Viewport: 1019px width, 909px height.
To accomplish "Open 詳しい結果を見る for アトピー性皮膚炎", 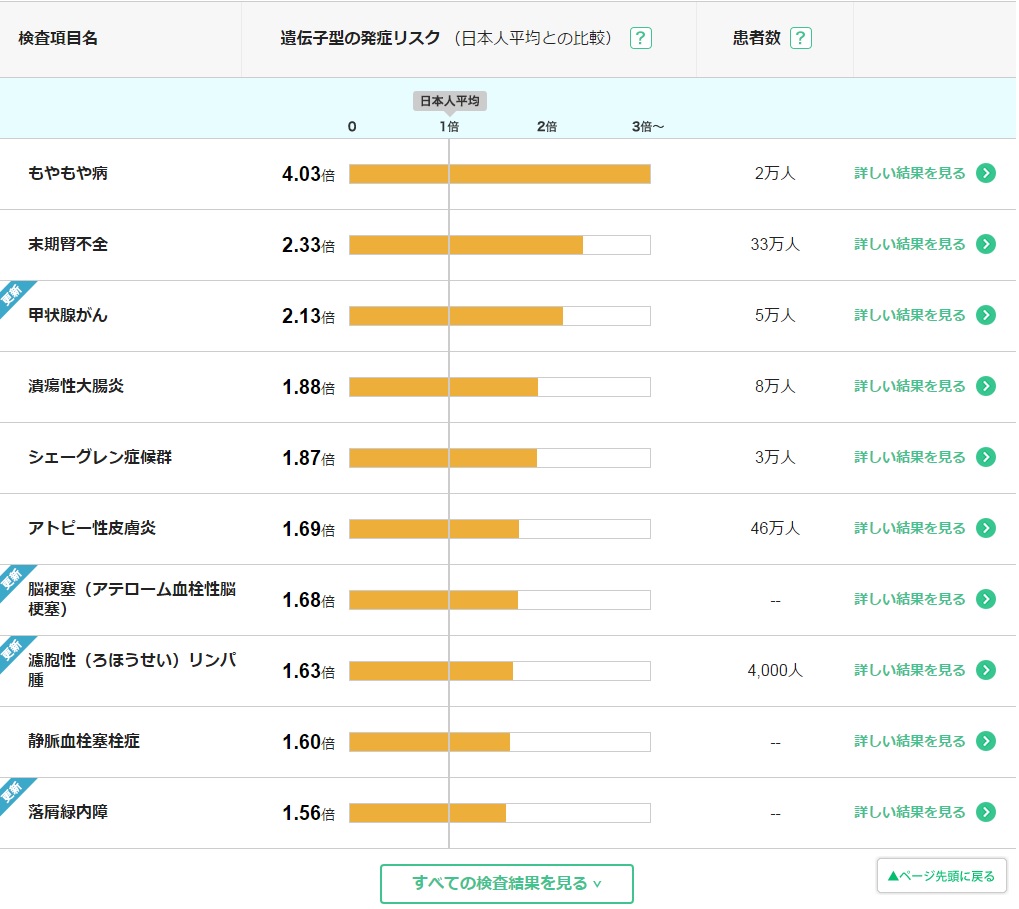I will coord(911,529).
